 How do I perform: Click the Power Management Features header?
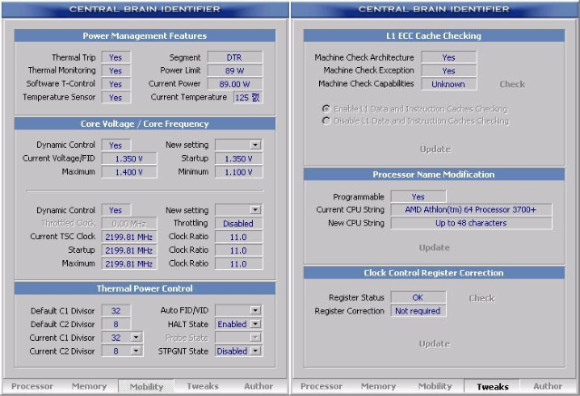coord(145,36)
